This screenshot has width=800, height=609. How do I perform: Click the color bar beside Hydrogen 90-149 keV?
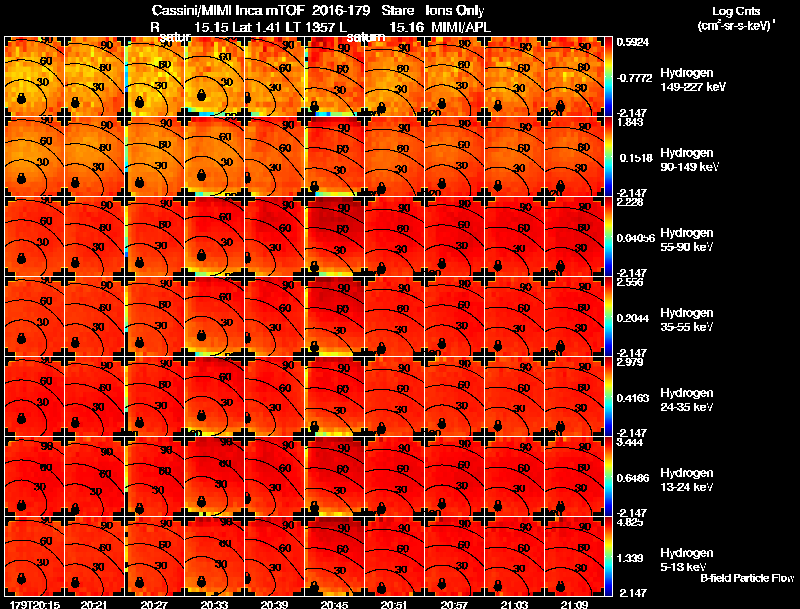(608, 157)
